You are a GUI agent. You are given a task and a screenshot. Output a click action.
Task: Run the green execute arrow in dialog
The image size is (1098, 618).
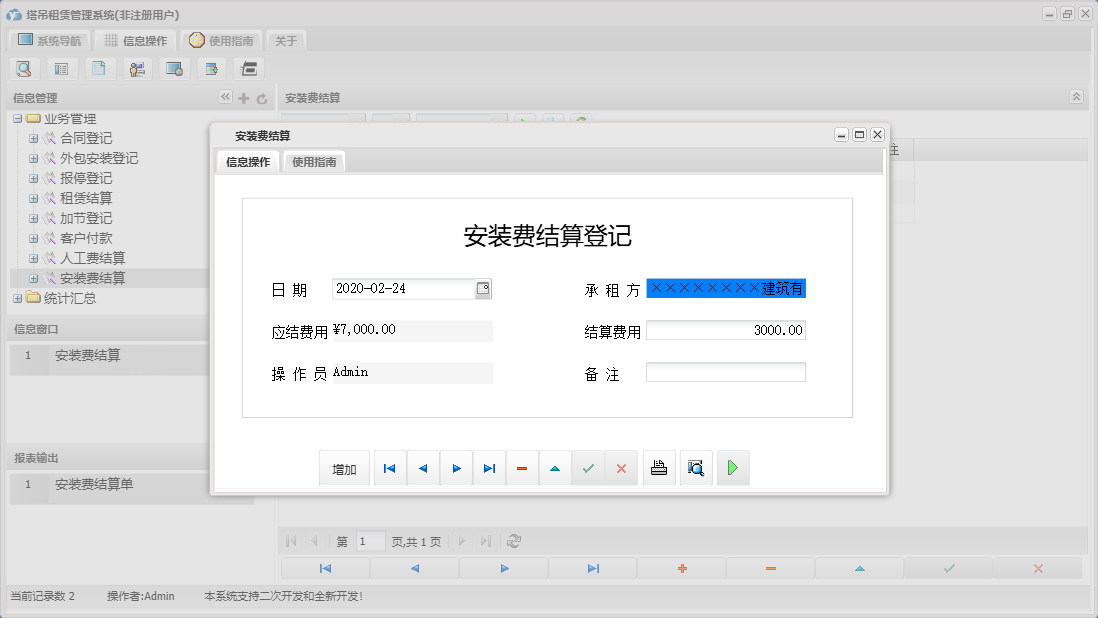point(733,467)
